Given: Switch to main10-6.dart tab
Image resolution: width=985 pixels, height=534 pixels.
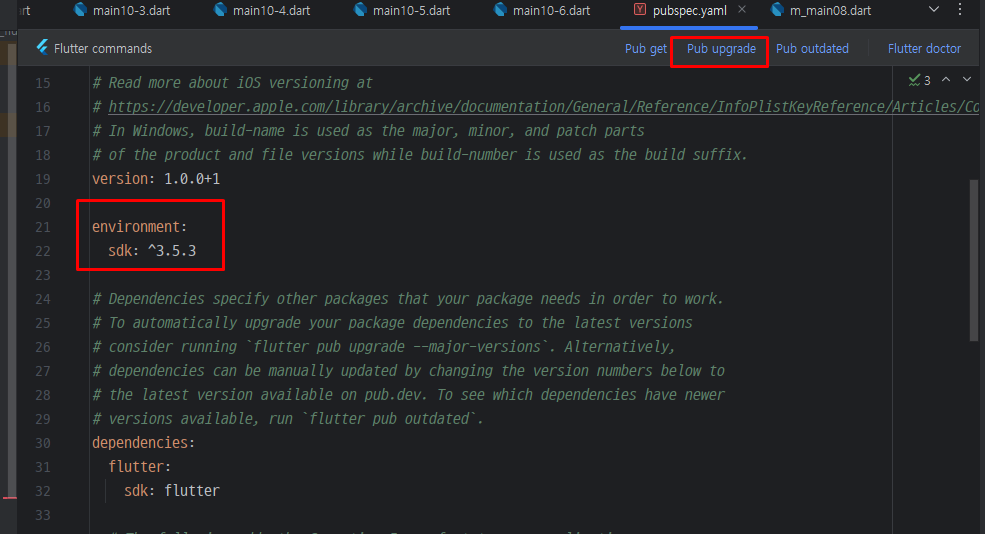Looking at the screenshot, I should coord(543,11).
